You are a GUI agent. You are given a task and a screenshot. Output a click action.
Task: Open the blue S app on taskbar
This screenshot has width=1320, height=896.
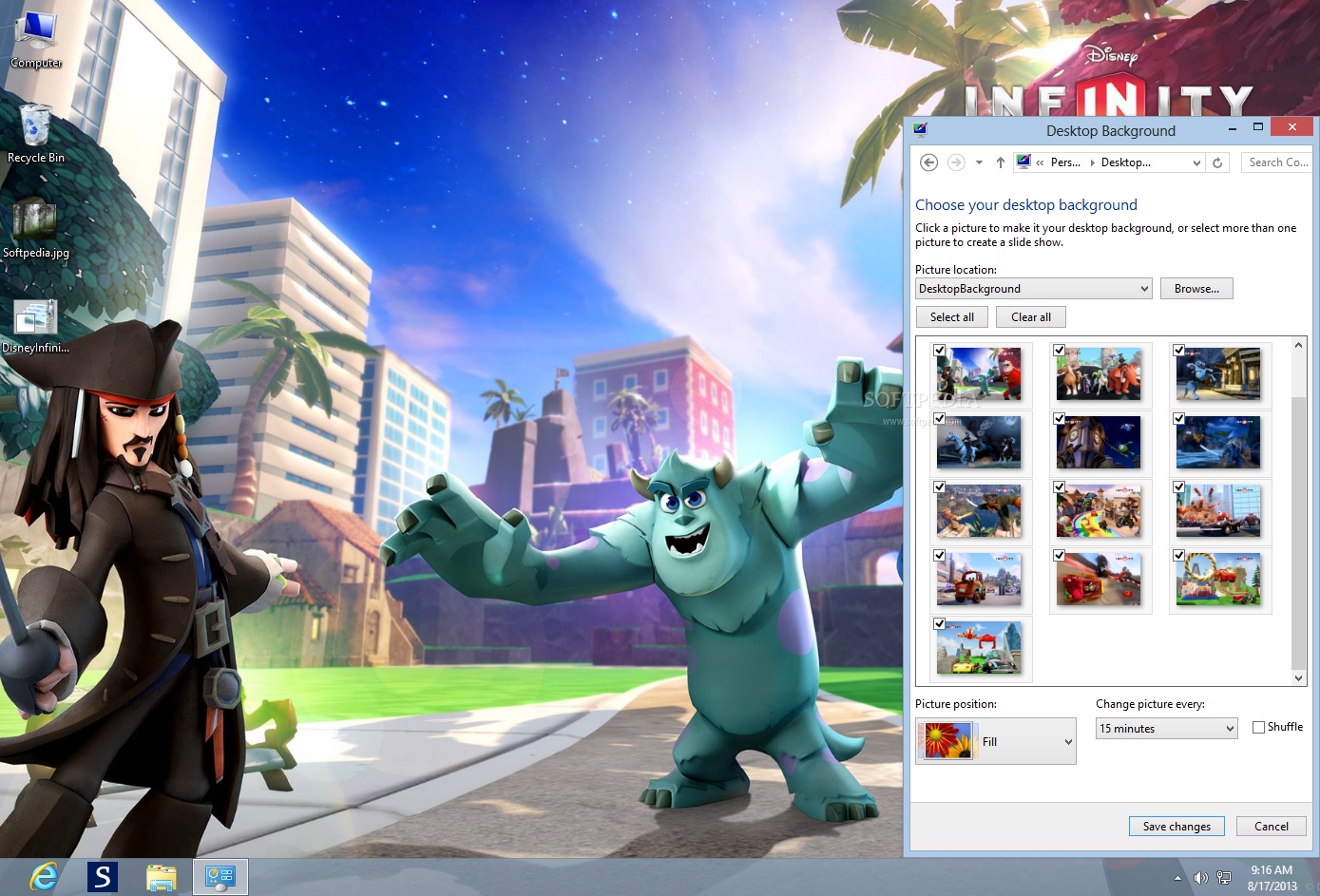click(x=102, y=876)
